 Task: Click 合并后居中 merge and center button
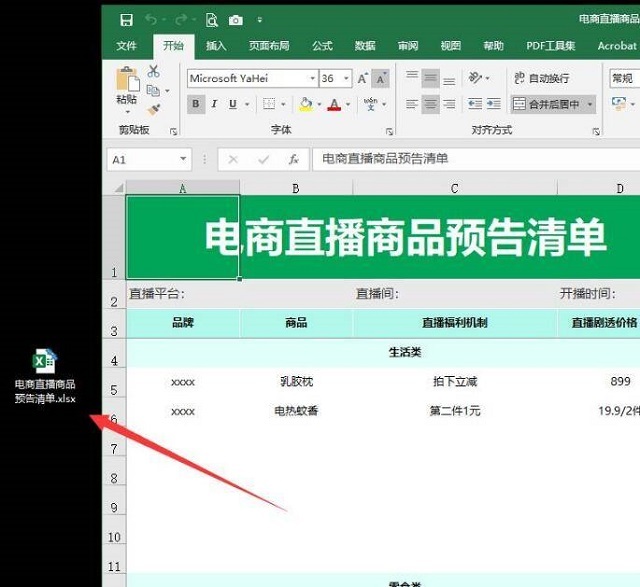546,104
